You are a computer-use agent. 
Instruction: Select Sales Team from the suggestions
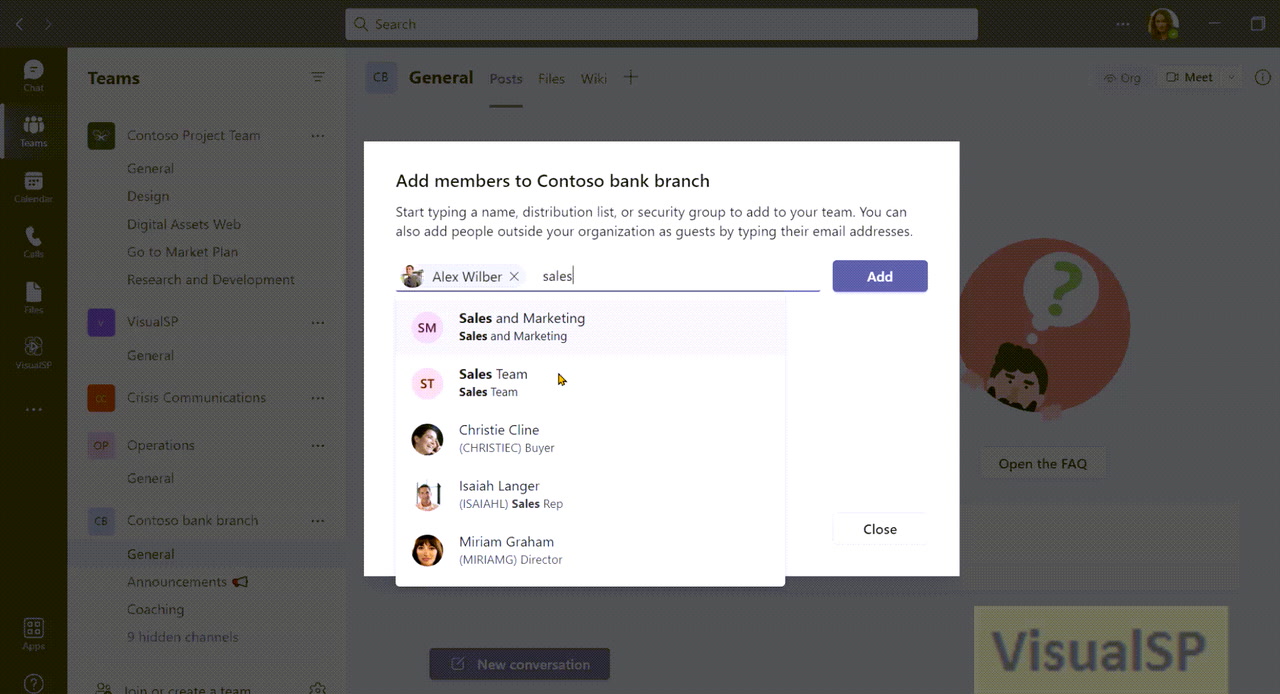pos(493,382)
